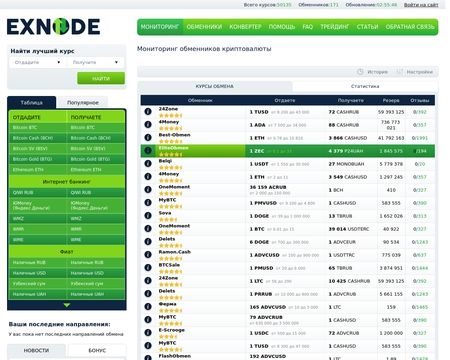
Task: Open the Обменники menu item
Action: [204, 27]
